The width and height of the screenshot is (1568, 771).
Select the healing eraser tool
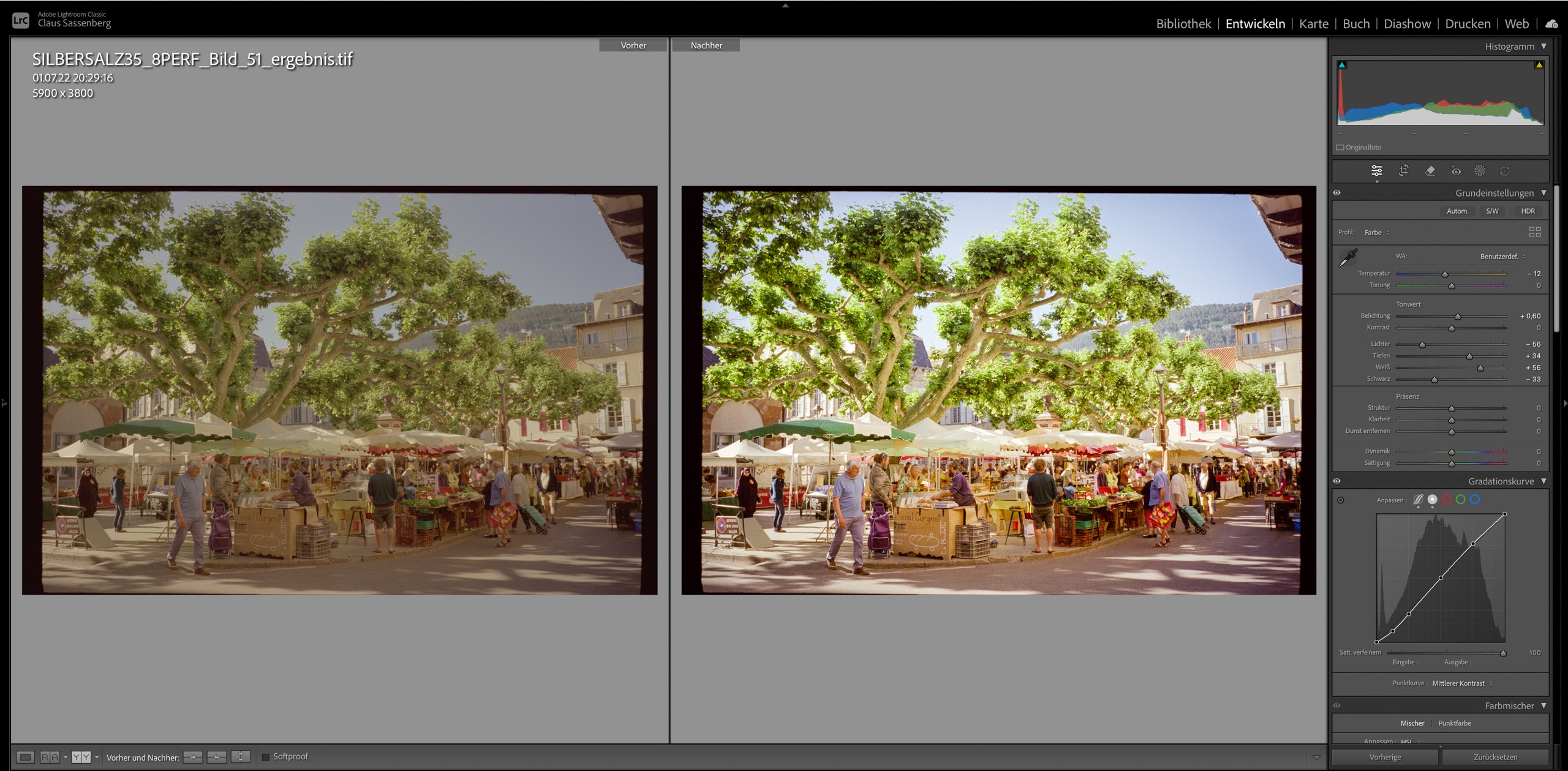1430,171
